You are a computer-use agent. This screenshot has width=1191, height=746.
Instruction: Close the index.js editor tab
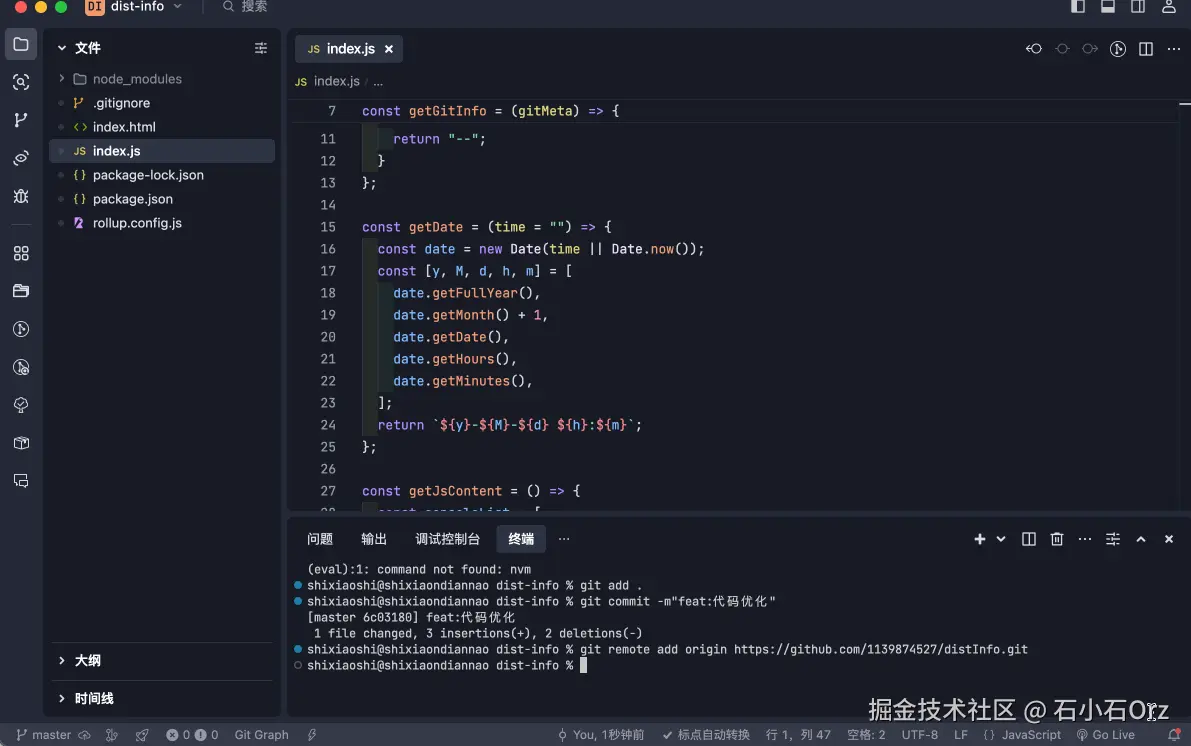pos(389,49)
